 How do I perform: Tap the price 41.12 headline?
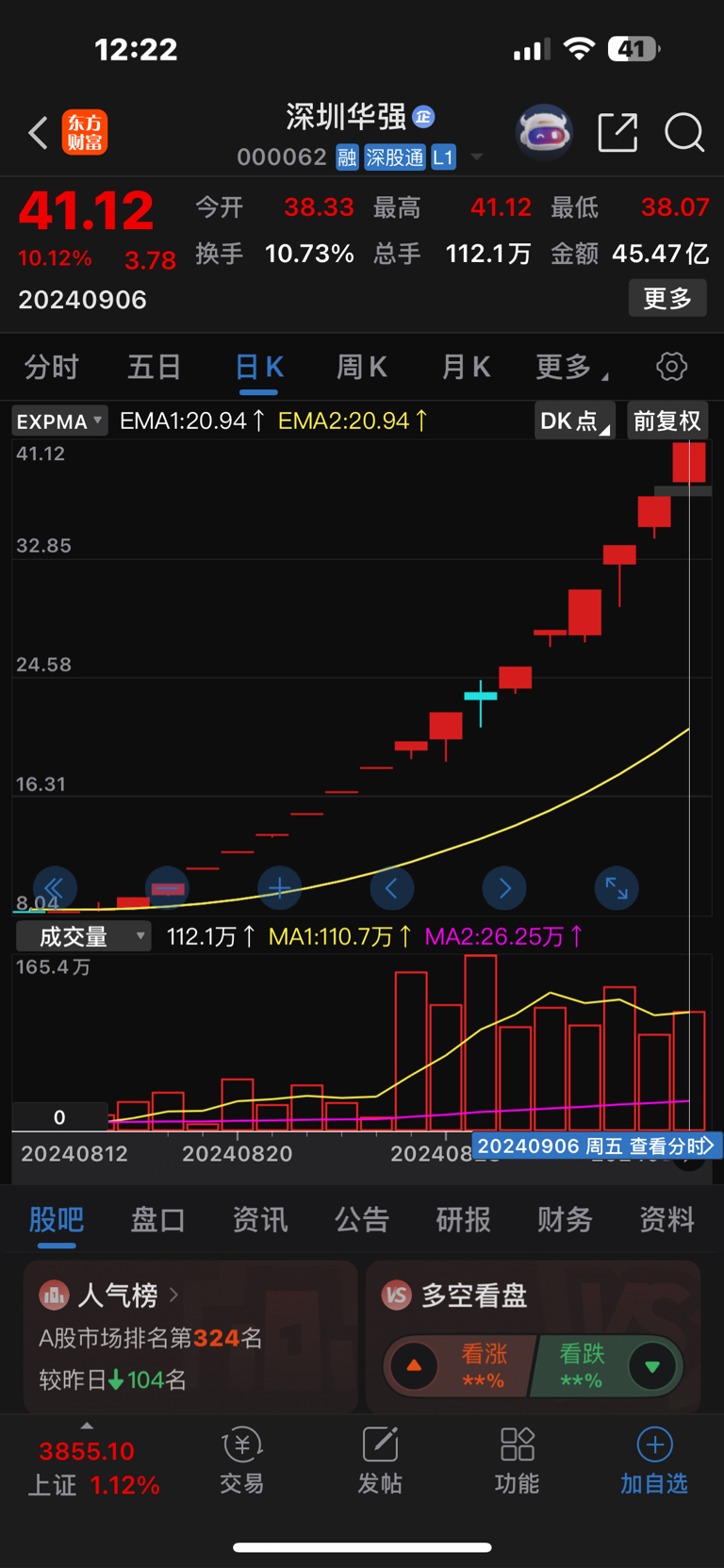(x=86, y=210)
